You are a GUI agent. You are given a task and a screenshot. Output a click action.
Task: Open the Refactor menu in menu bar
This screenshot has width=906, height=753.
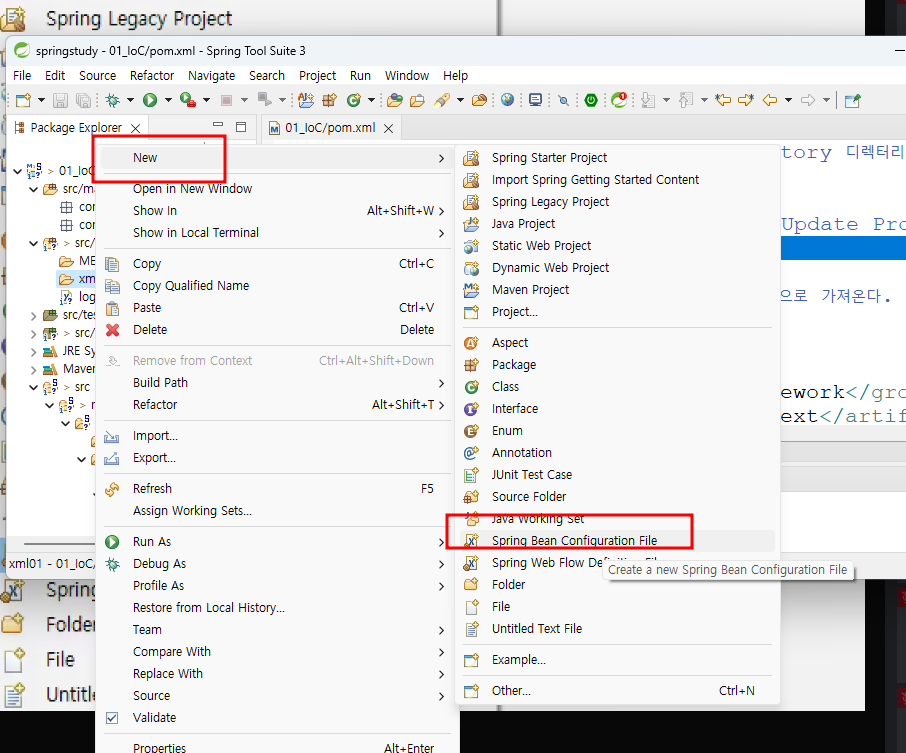click(152, 76)
